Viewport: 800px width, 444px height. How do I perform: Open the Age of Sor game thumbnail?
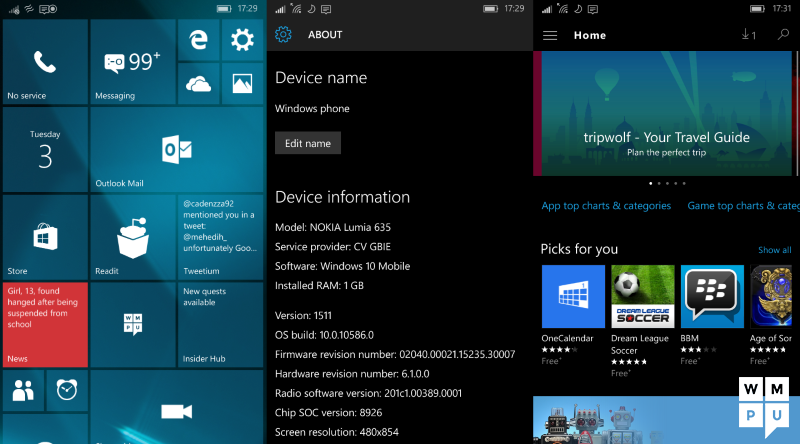point(771,297)
